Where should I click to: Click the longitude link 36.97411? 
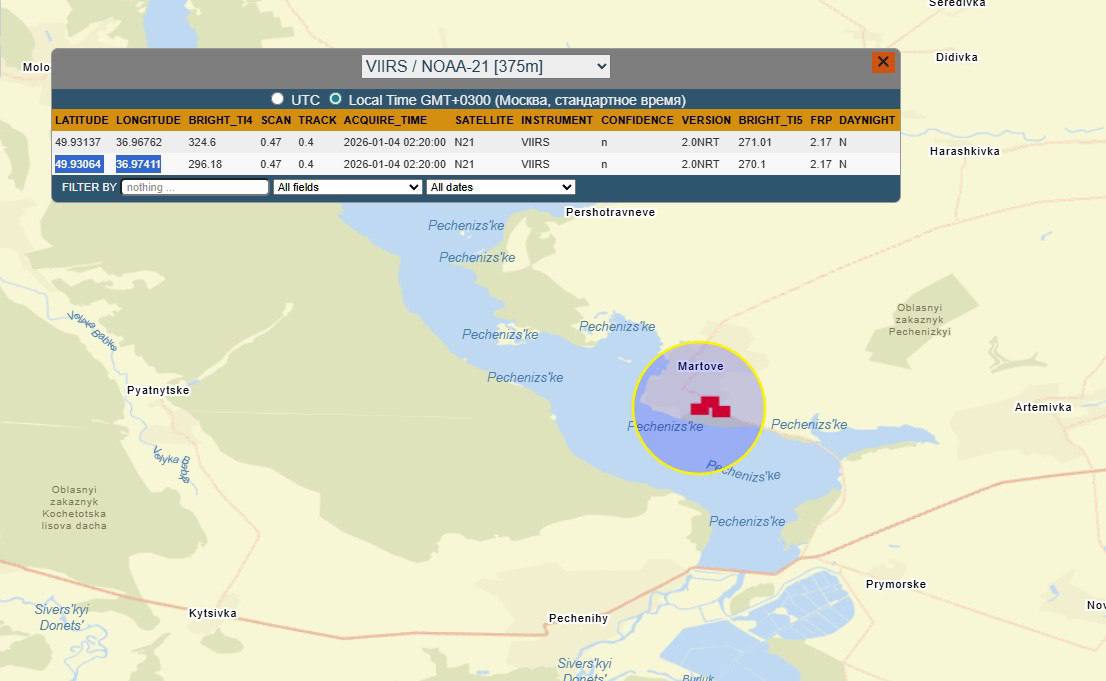tap(137, 164)
